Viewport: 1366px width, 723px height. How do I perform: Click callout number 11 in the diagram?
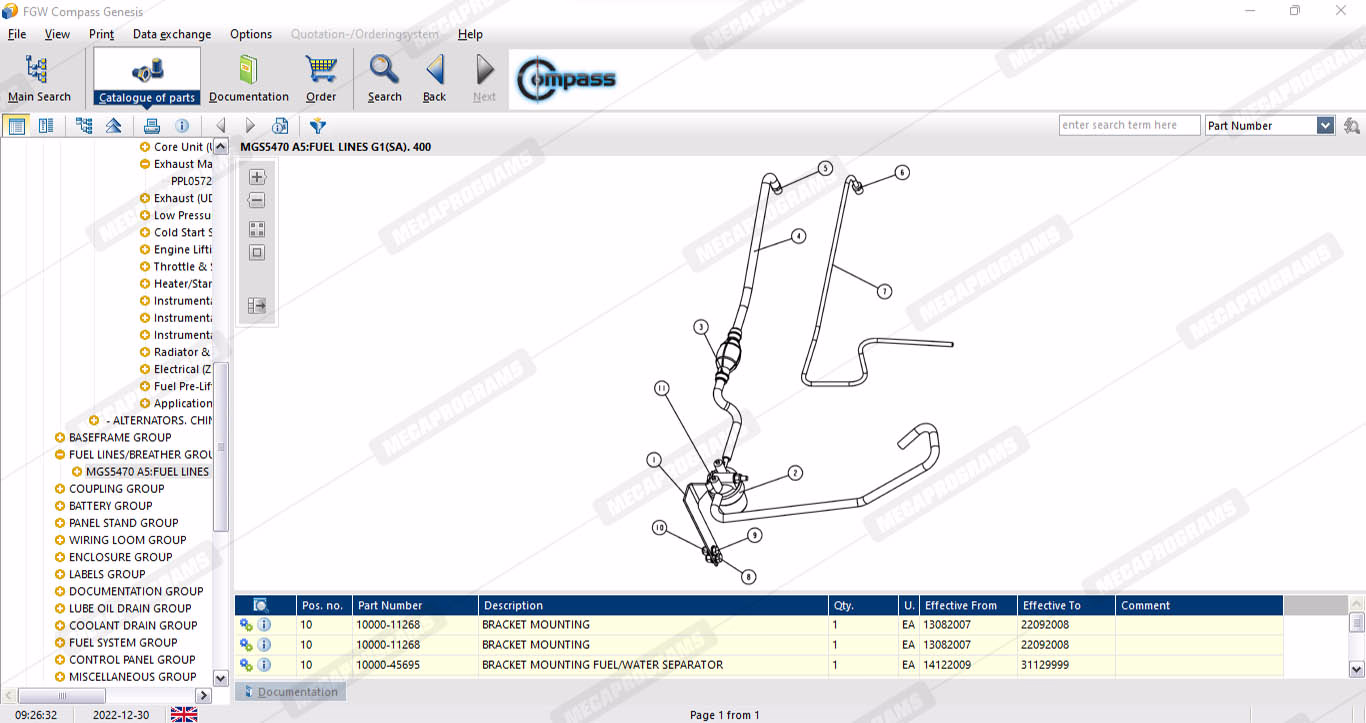point(661,387)
